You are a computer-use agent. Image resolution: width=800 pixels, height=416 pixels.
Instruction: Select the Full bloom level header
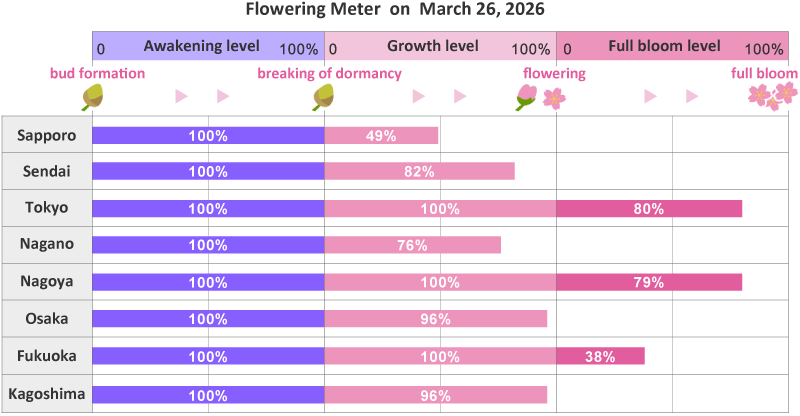[x=671, y=47]
